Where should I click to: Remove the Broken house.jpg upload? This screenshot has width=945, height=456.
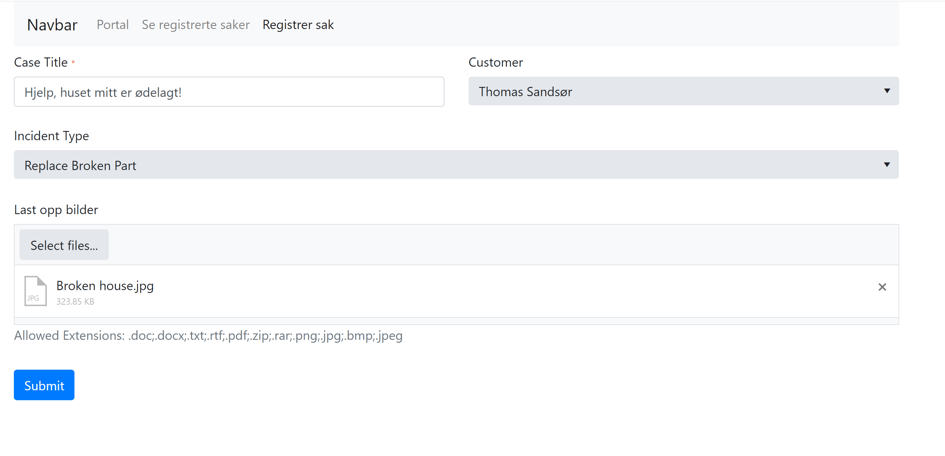pyautogui.click(x=882, y=287)
